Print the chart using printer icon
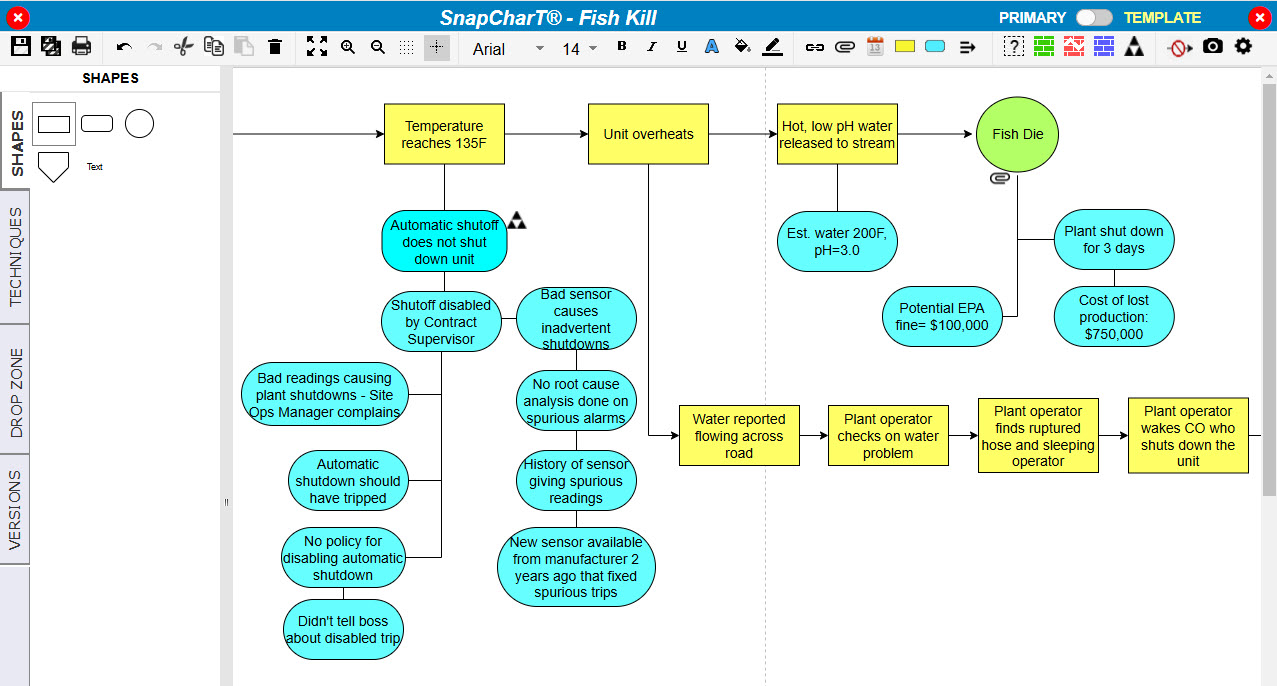1277x686 pixels. click(x=81, y=46)
